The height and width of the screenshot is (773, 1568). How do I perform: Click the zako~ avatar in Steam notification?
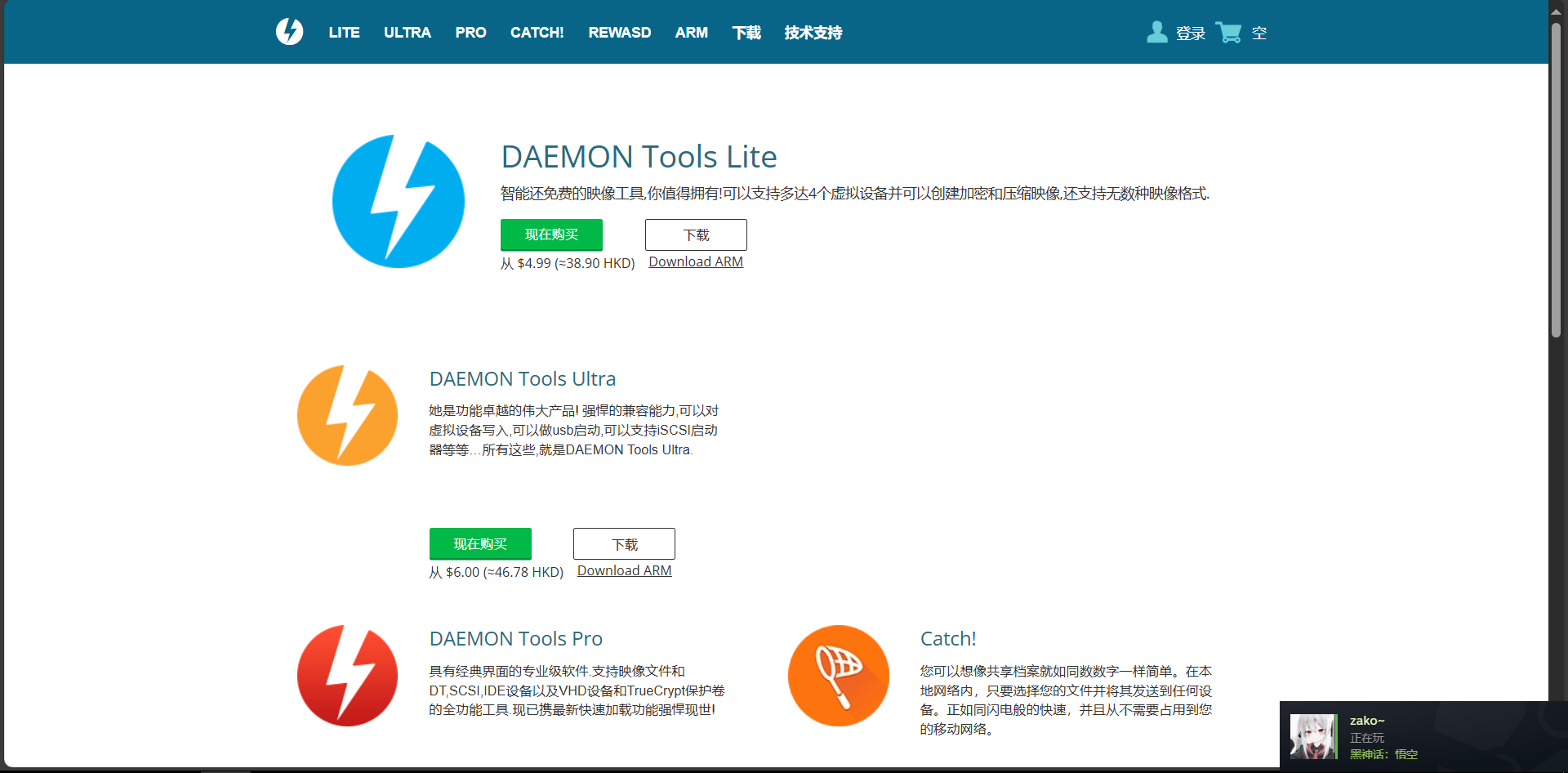tap(1313, 736)
